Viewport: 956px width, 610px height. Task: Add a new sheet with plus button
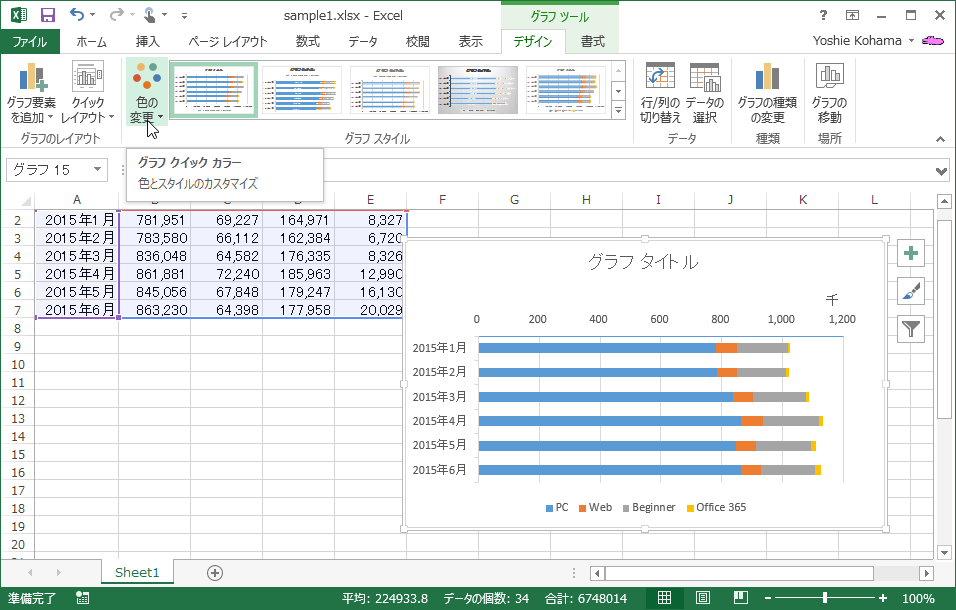tap(215, 573)
